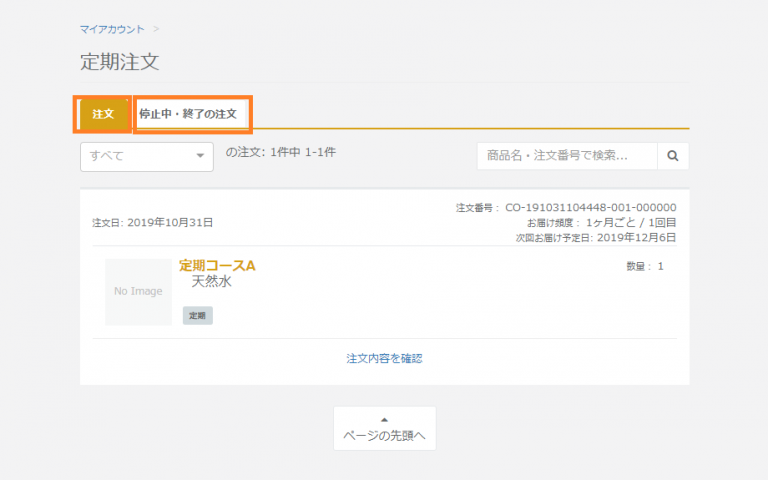This screenshot has height=480, width=768.
Task: Click the 次回お届け予定日 delivery date text
Action: tap(596, 238)
